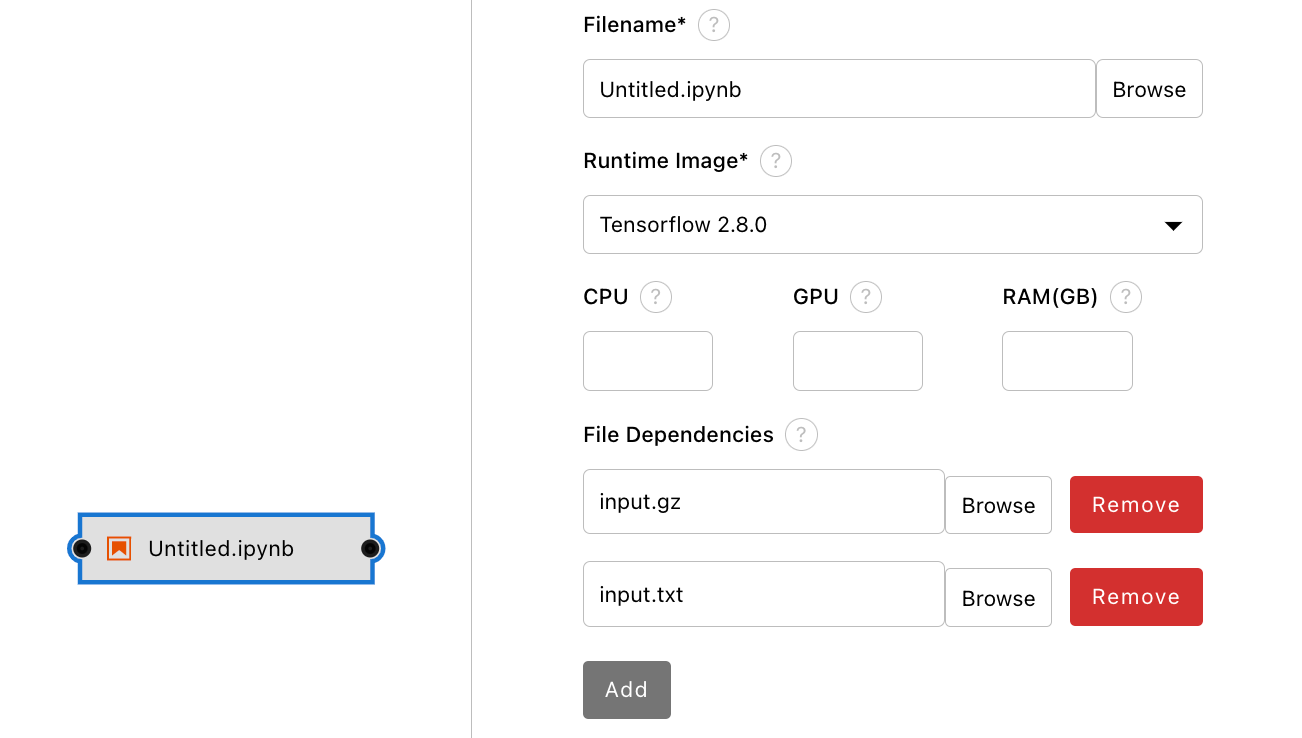
Task: Add a new file dependency
Action: click(x=626, y=690)
